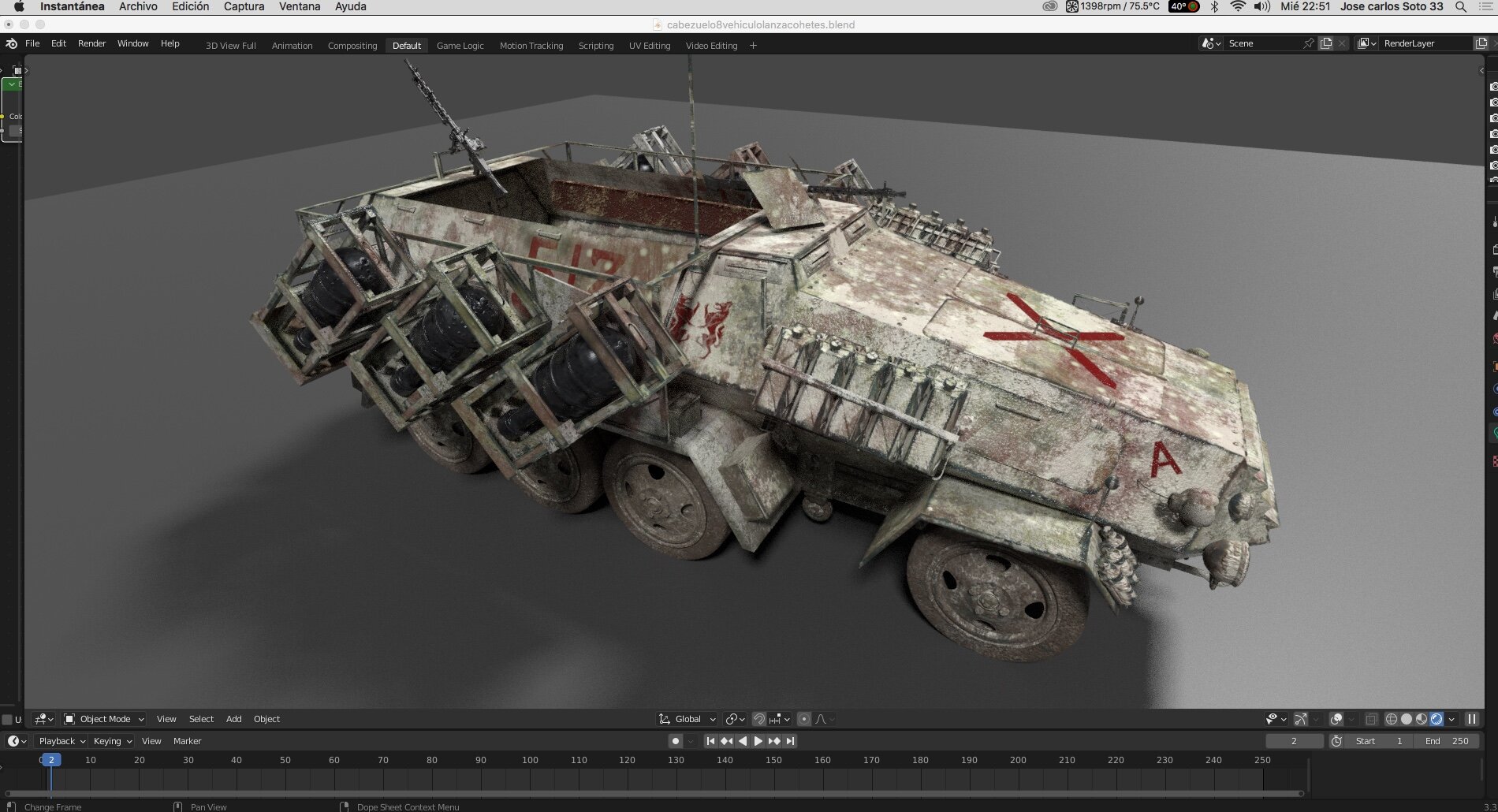Switch to the Scripting workspace tab
This screenshot has height=812, width=1498.
596,46
